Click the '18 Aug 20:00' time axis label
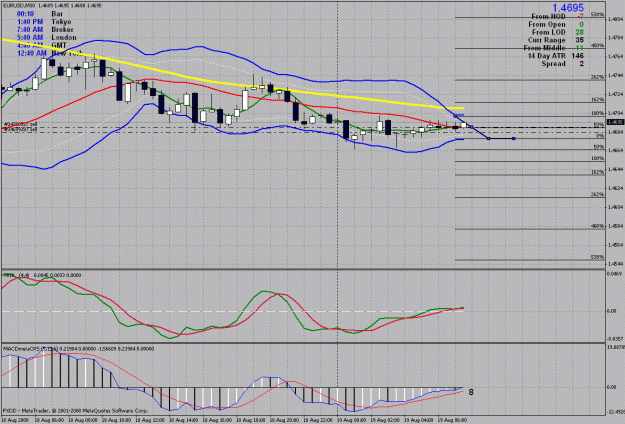Viewport: 625px width, 424px height. coord(285,420)
